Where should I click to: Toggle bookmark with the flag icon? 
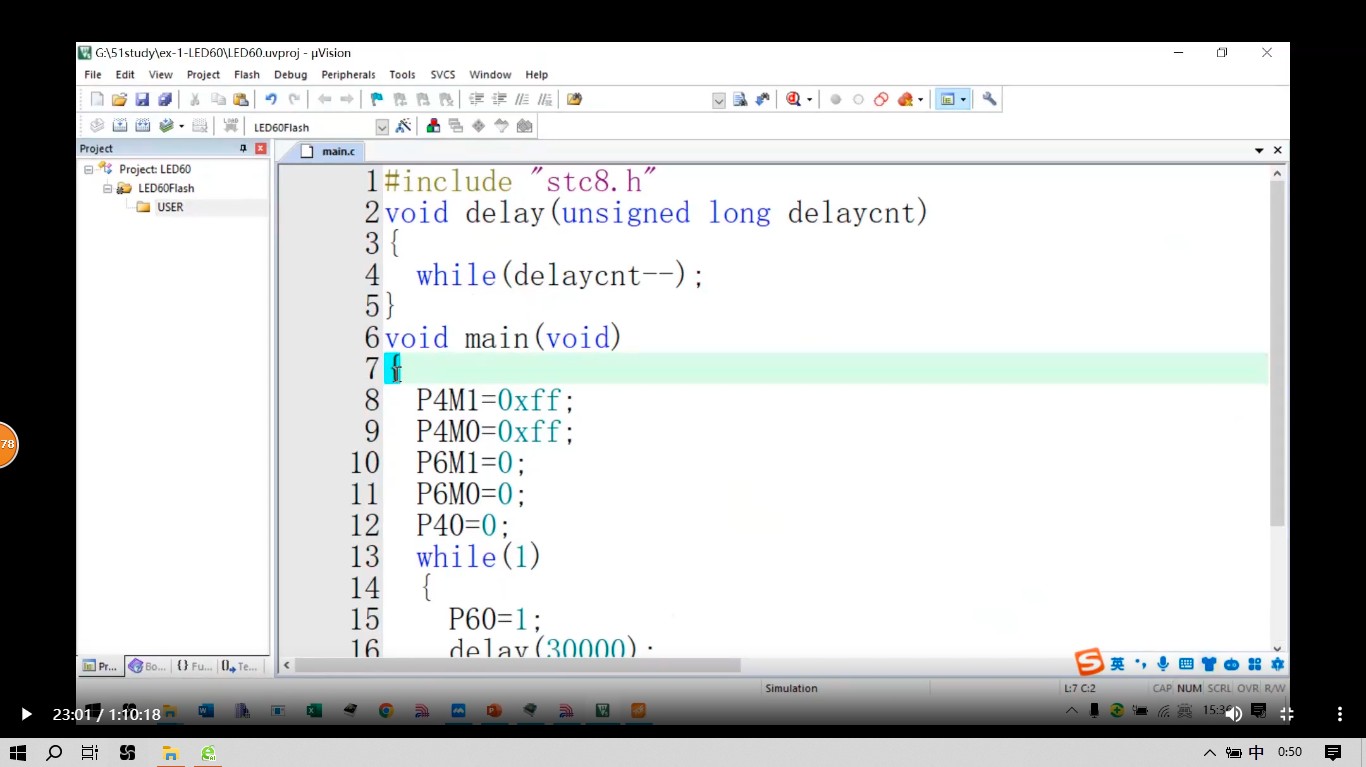click(x=376, y=99)
